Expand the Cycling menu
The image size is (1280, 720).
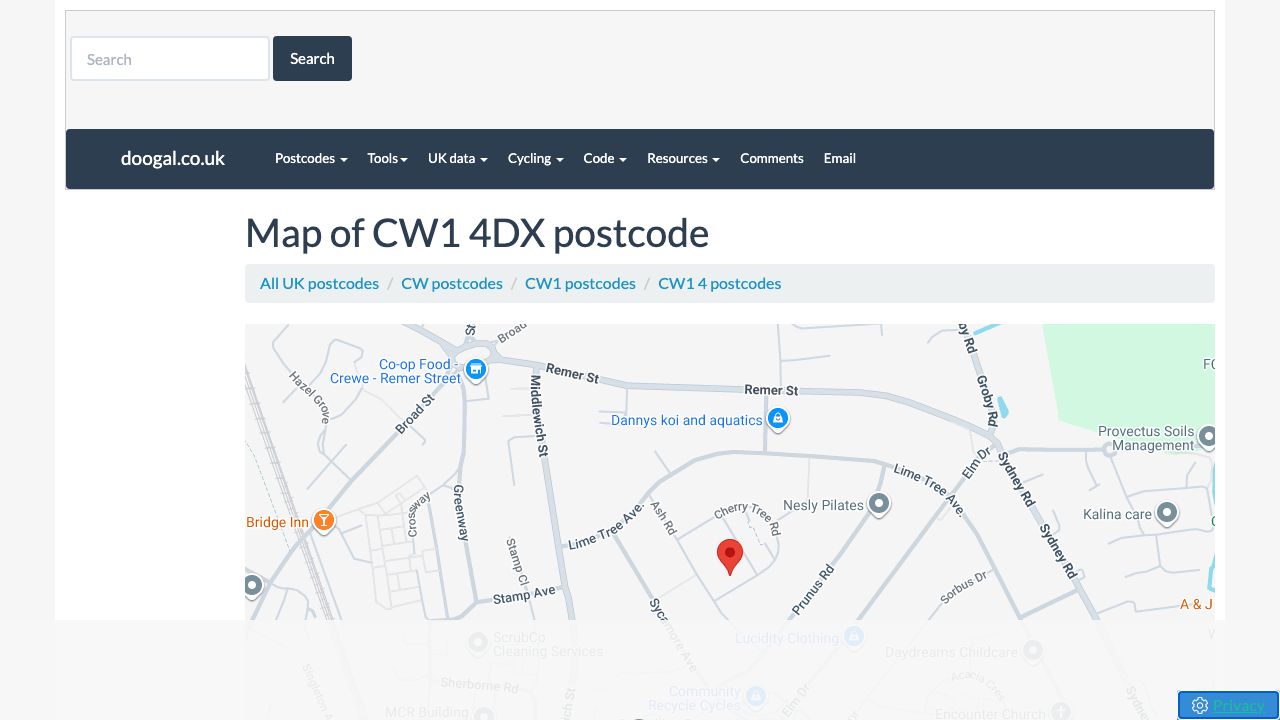tap(535, 158)
